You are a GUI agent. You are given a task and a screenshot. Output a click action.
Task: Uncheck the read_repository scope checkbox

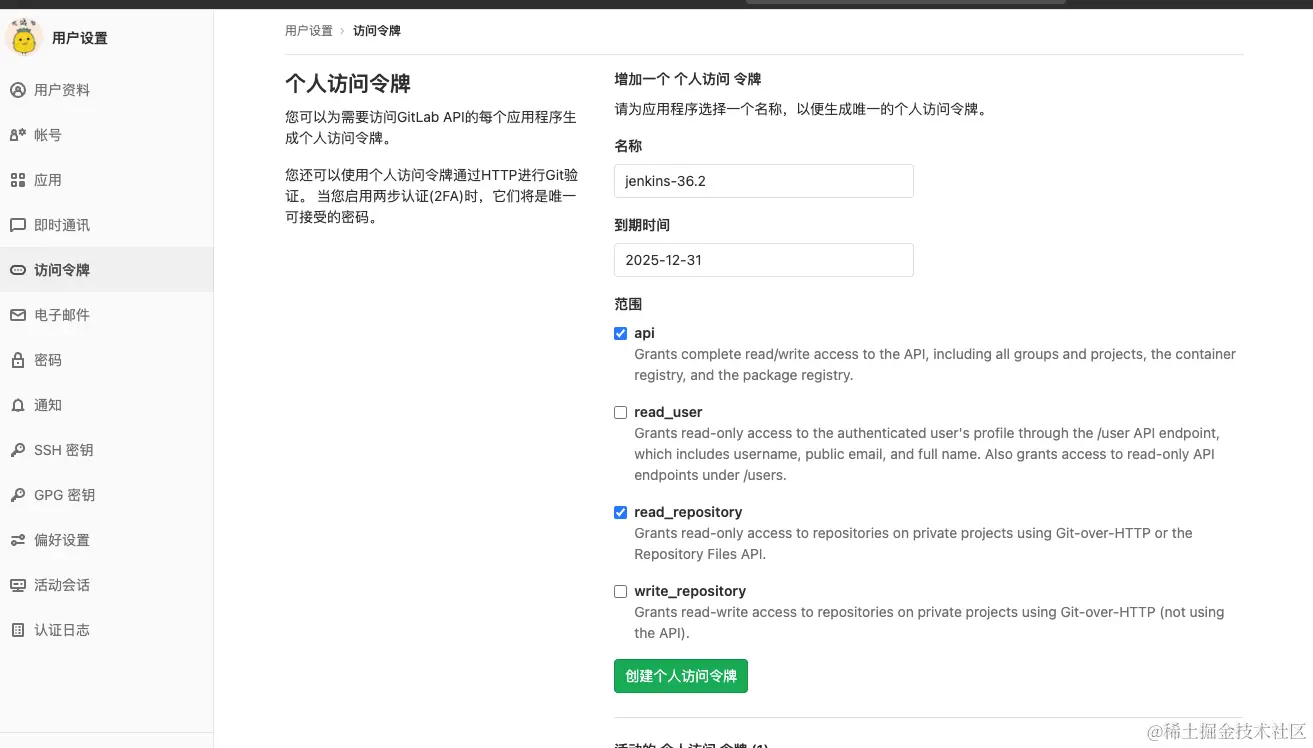click(x=620, y=512)
